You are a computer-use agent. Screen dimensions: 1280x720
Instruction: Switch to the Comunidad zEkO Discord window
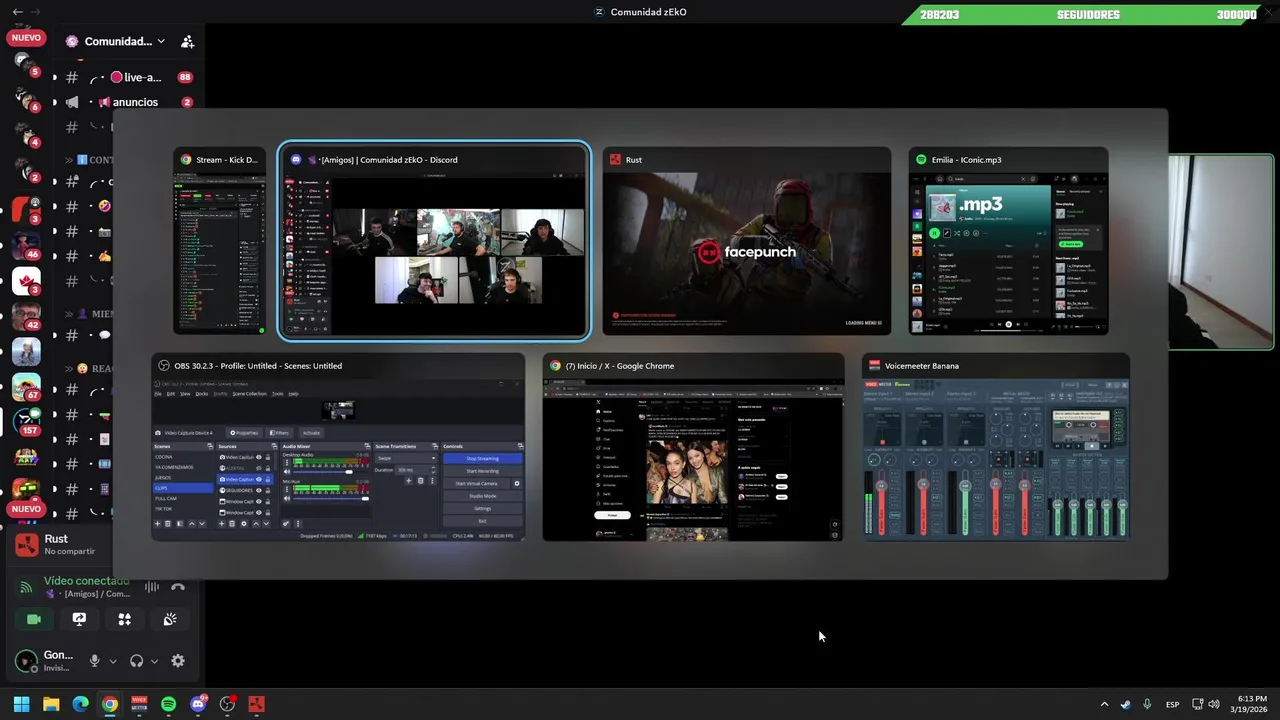[x=434, y=241]
